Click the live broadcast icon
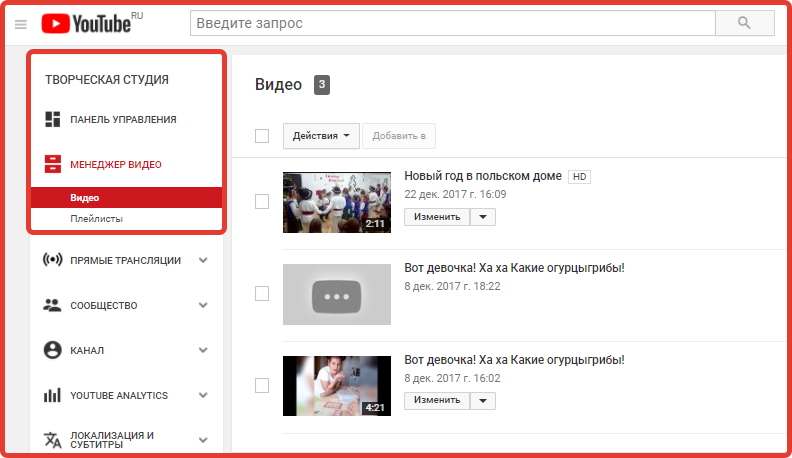Image resolution: width=792 pixels, height=458 pixels. [53, 260]
